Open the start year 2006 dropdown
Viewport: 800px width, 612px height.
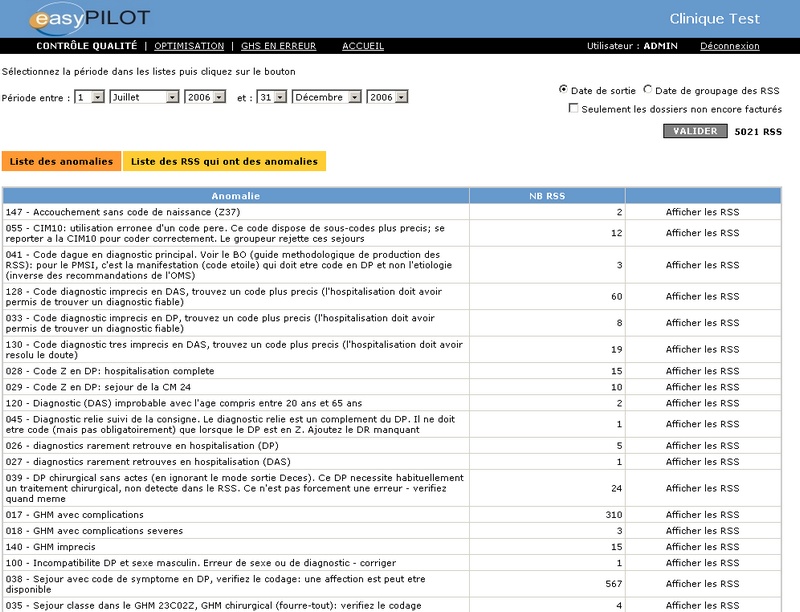click(x=205, y=97)
